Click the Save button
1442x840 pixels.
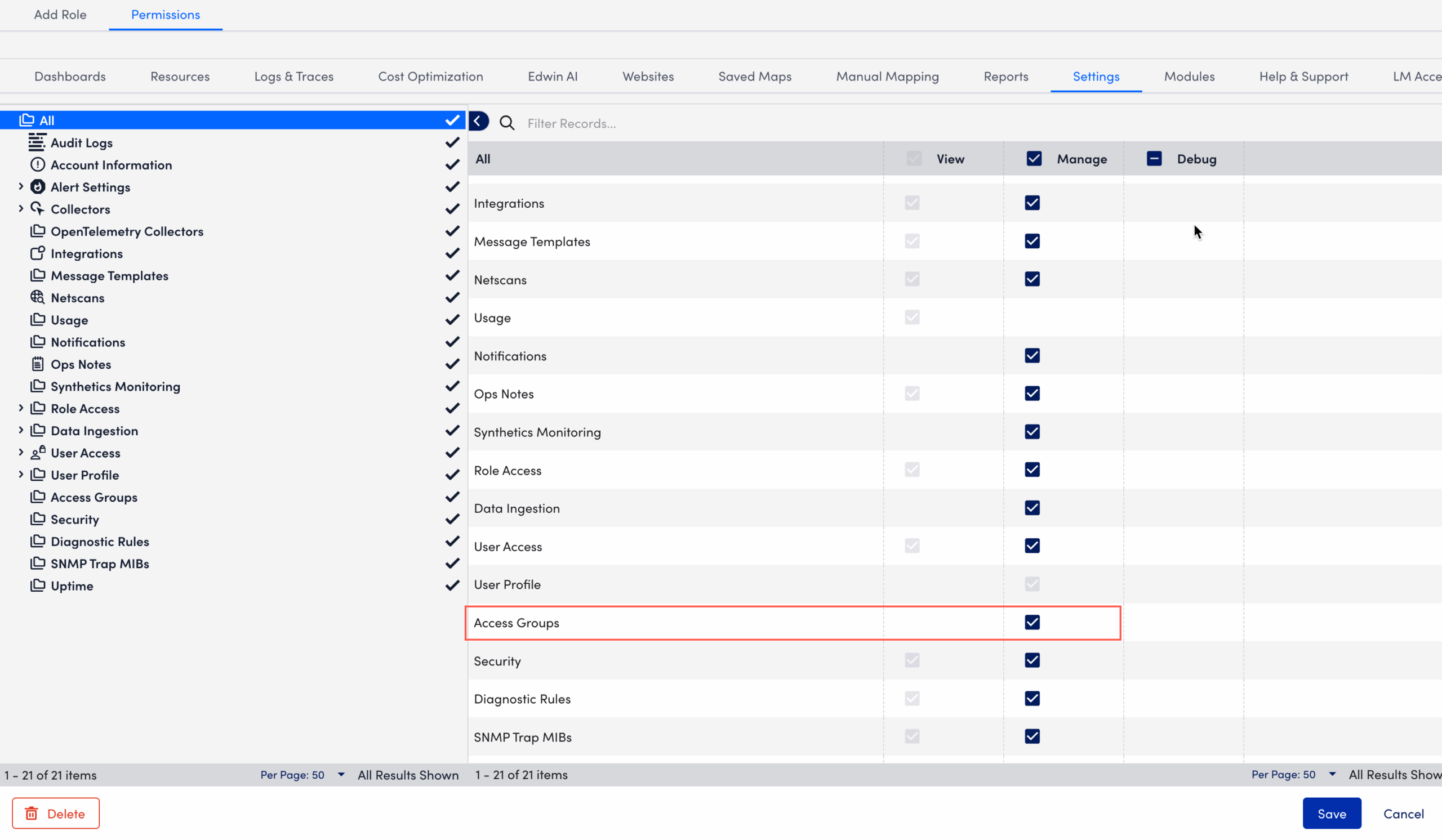click(x=1332, y=813)
